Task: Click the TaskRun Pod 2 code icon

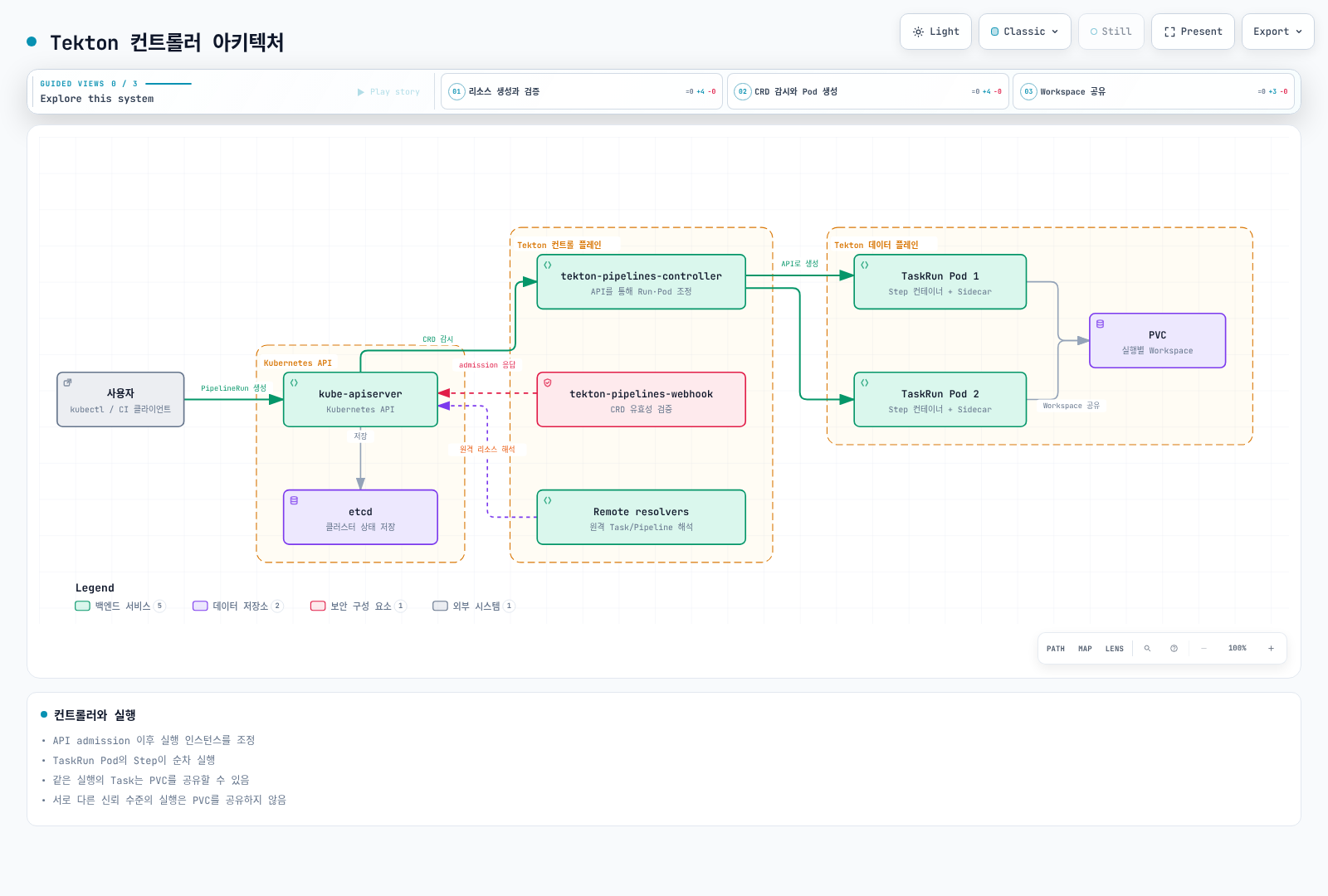Action: [x=864, y=382]
